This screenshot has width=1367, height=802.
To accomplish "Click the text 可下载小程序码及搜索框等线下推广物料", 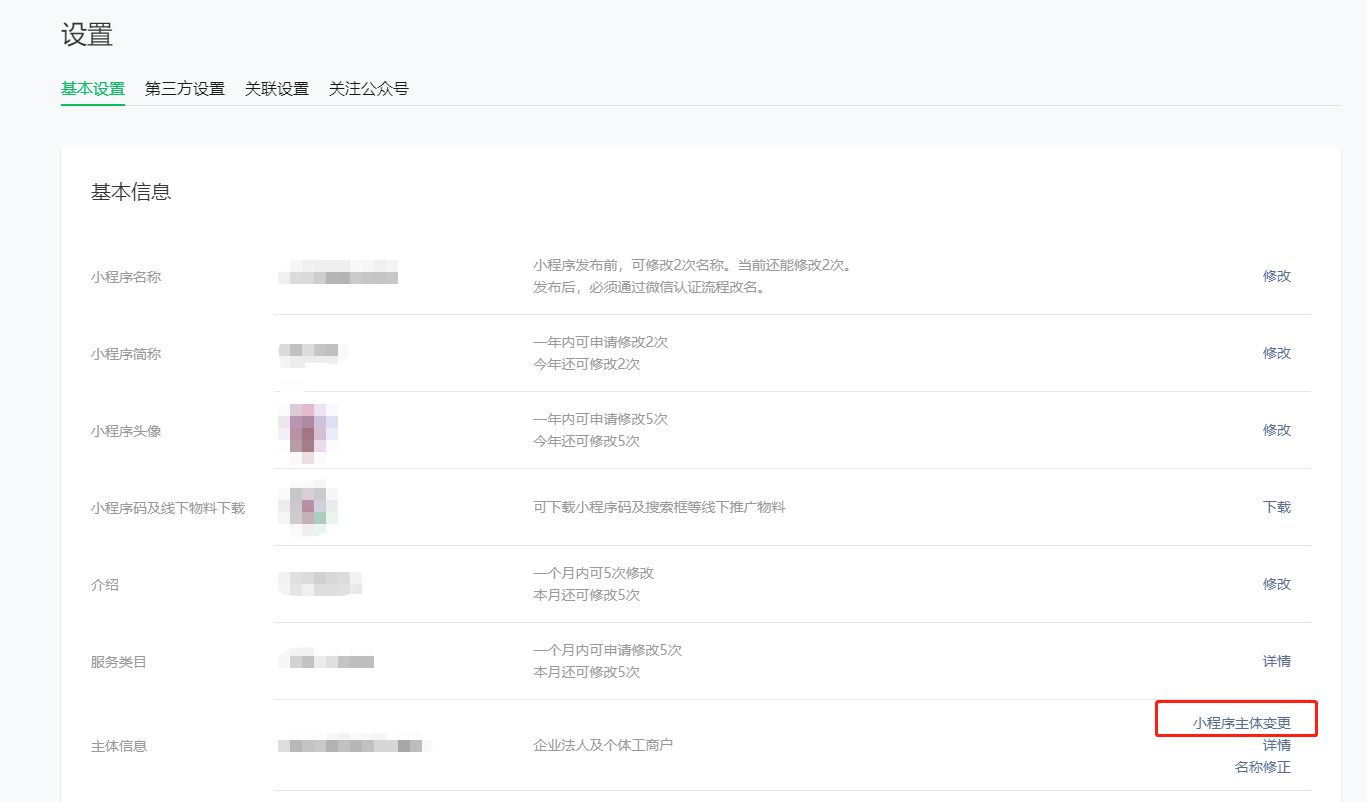I will click(x=660, y=507).
